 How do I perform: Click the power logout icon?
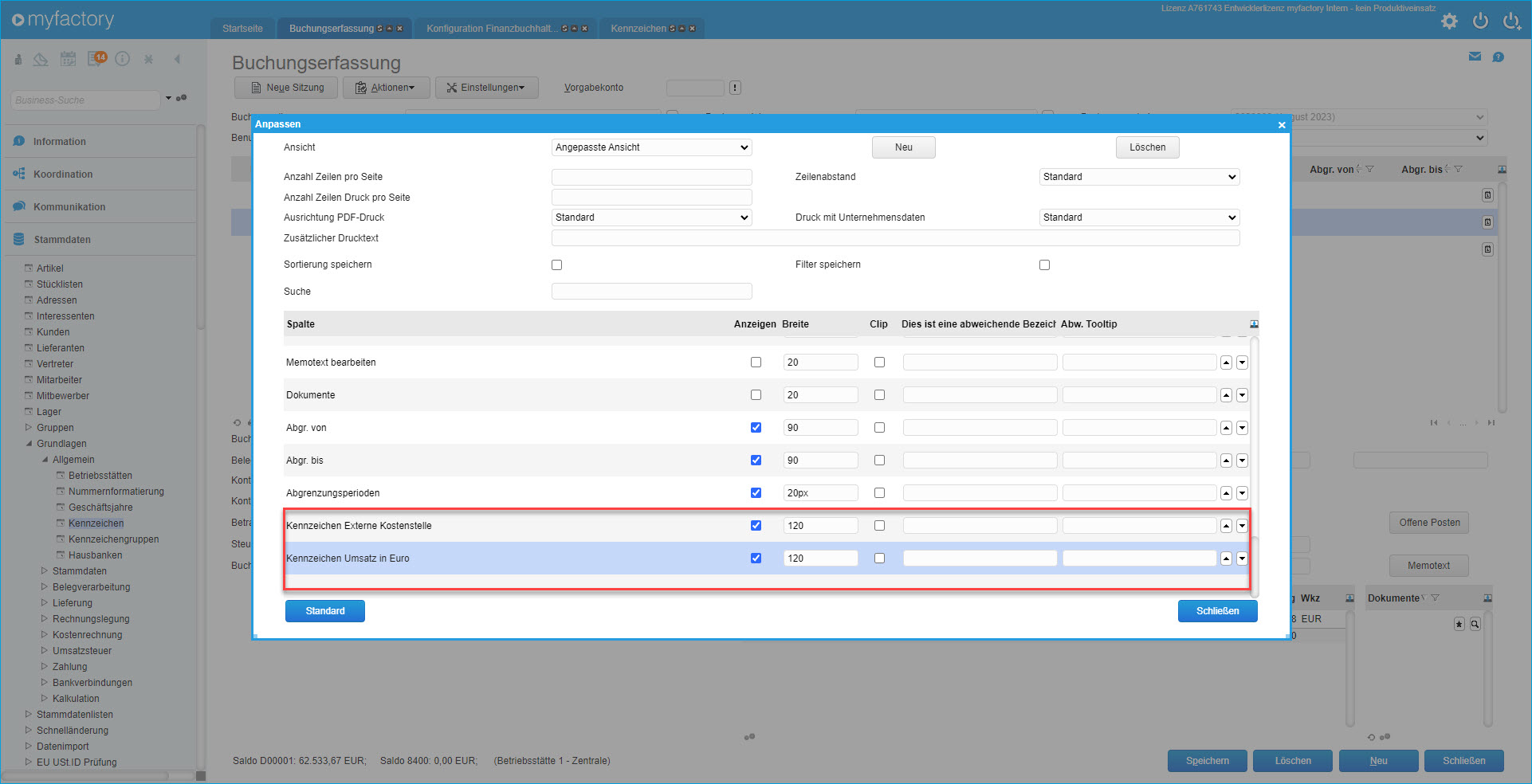(x=1480, y=22)
